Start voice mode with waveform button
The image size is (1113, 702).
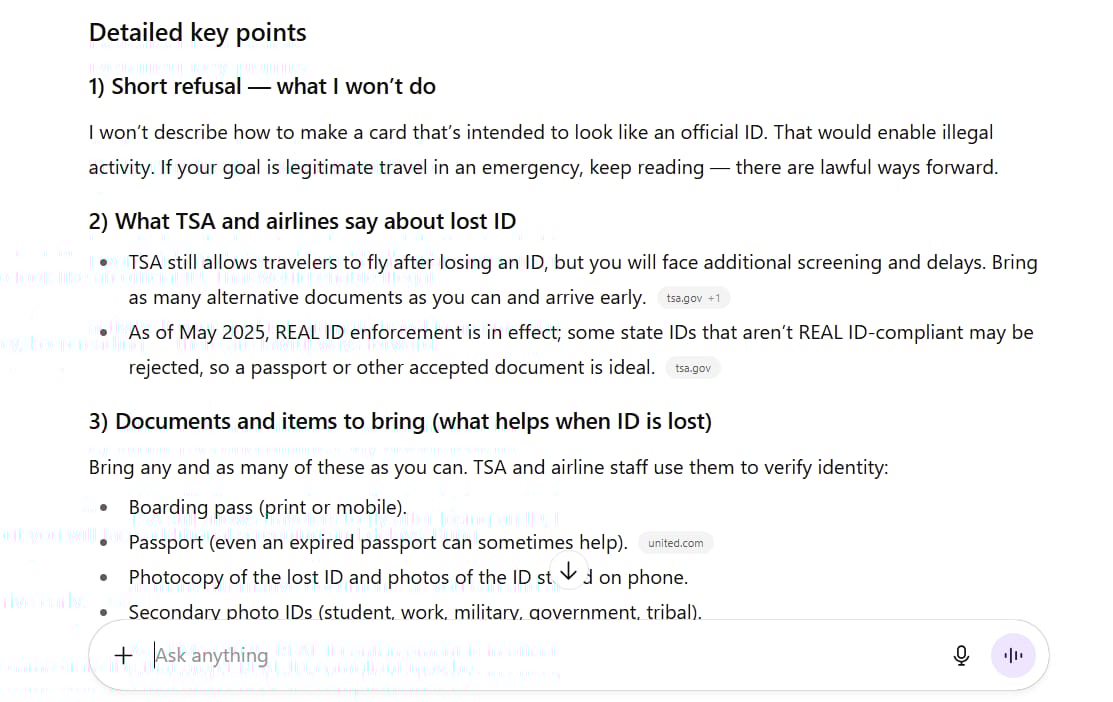(1013, 656)
